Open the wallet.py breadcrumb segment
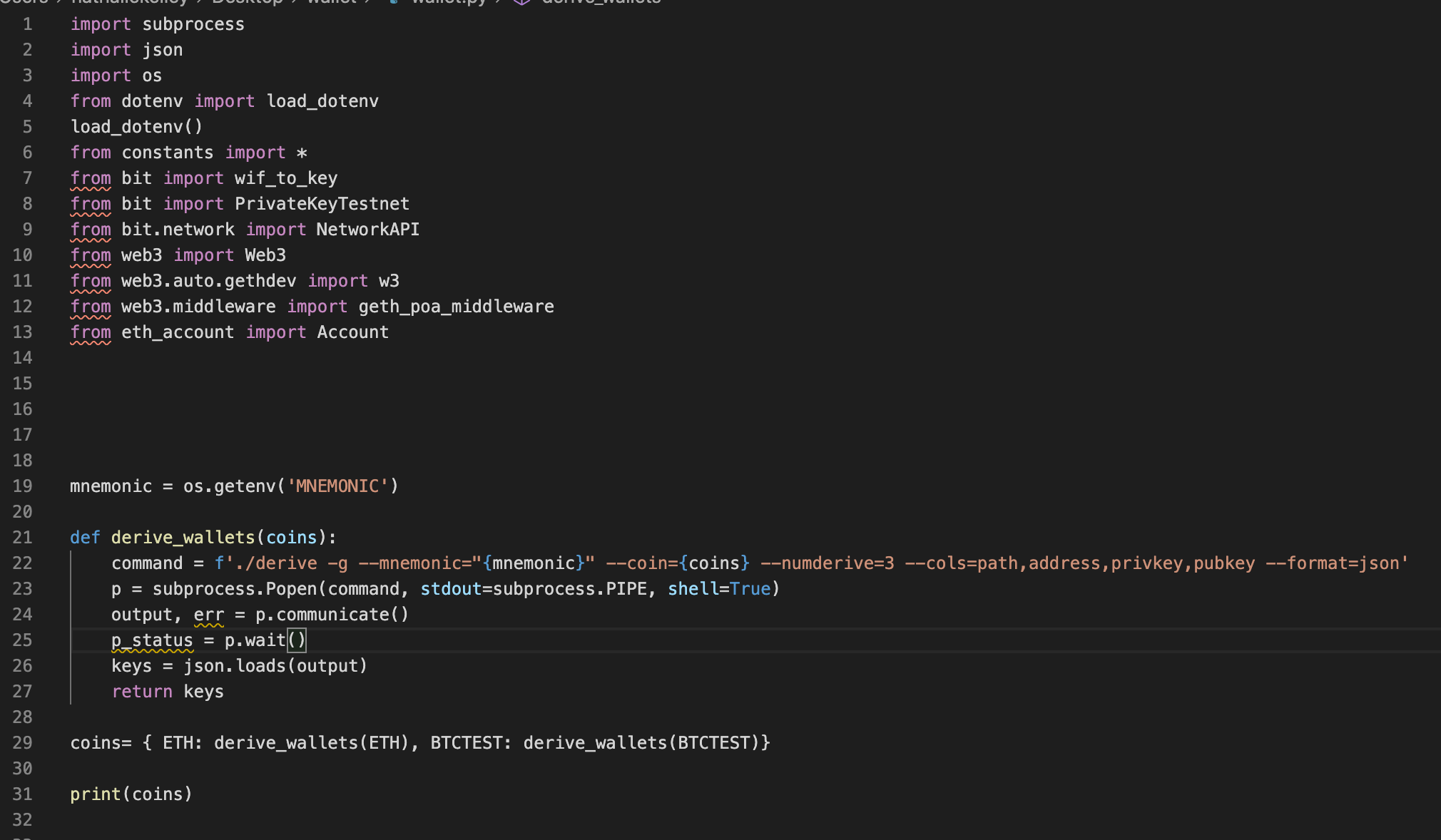This screenshot has width=1441, height=840. (x=449, y=1)
